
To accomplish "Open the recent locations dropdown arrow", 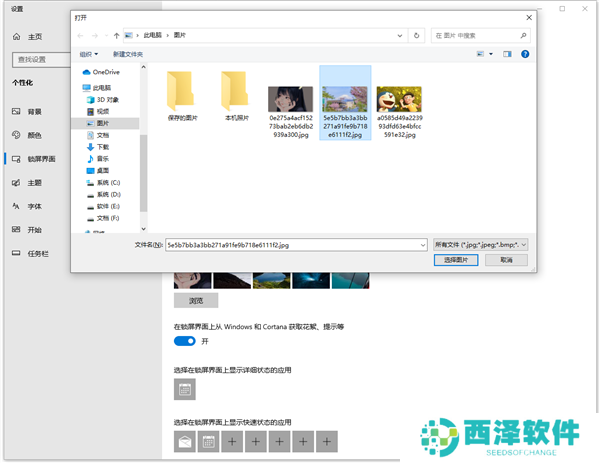I will click(106, 36).
